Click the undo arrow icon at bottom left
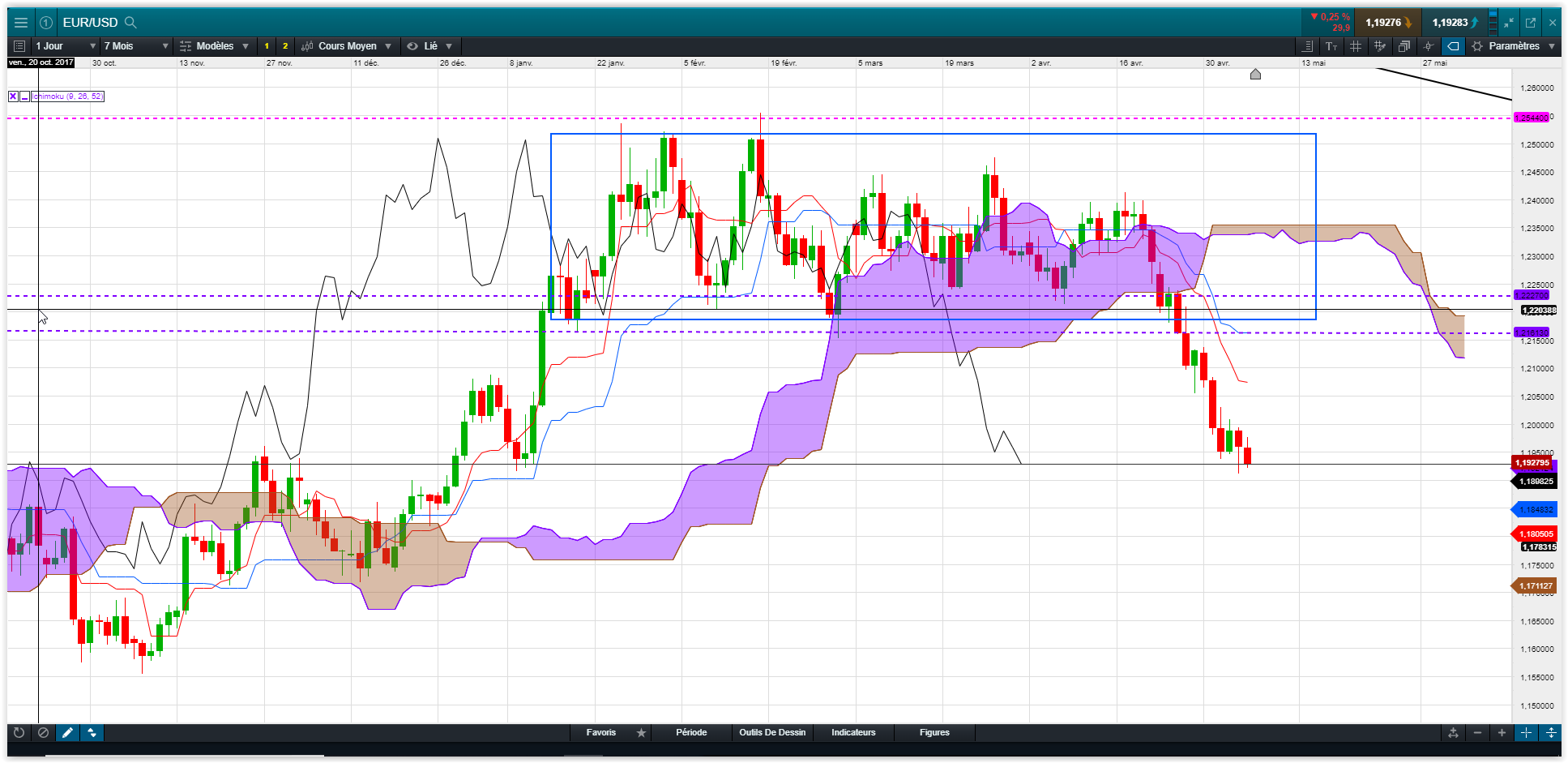Image resolution: width=1568 pixels, height=763 pixels. [x=19, y=732]
